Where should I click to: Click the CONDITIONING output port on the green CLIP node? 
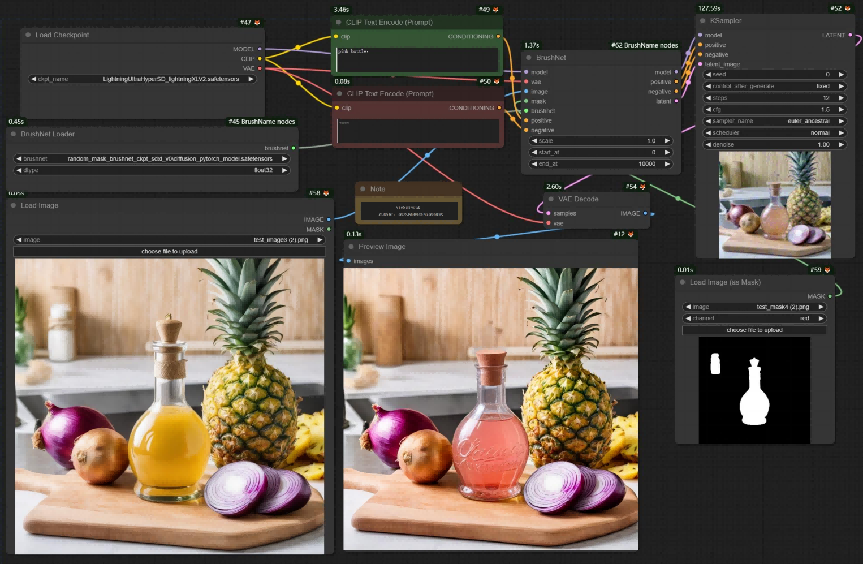(499, 36)
